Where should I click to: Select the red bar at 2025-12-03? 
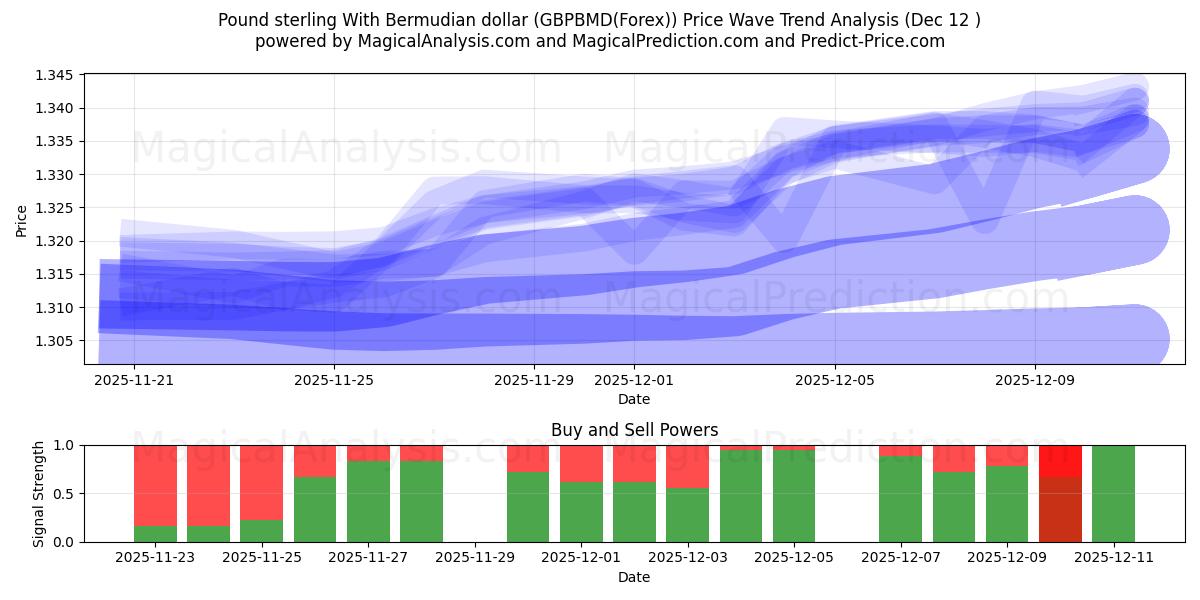point(690,465)
